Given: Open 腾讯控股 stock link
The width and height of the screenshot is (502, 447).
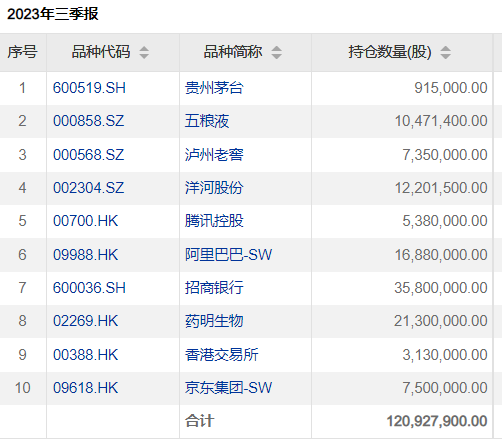Looking at the screenshot, I should (214, 221).
